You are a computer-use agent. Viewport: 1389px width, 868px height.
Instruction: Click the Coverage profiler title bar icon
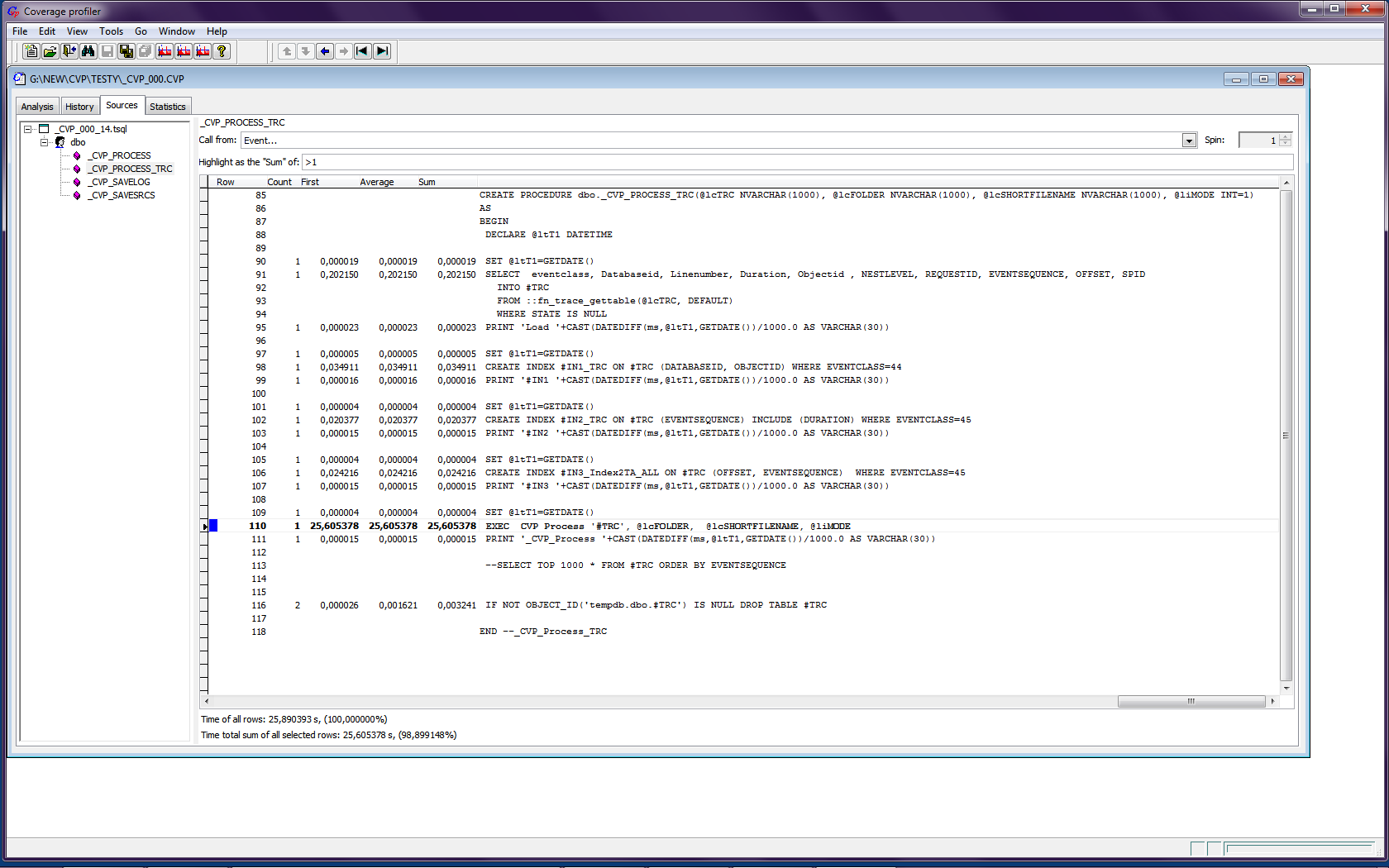coord(13,12)
